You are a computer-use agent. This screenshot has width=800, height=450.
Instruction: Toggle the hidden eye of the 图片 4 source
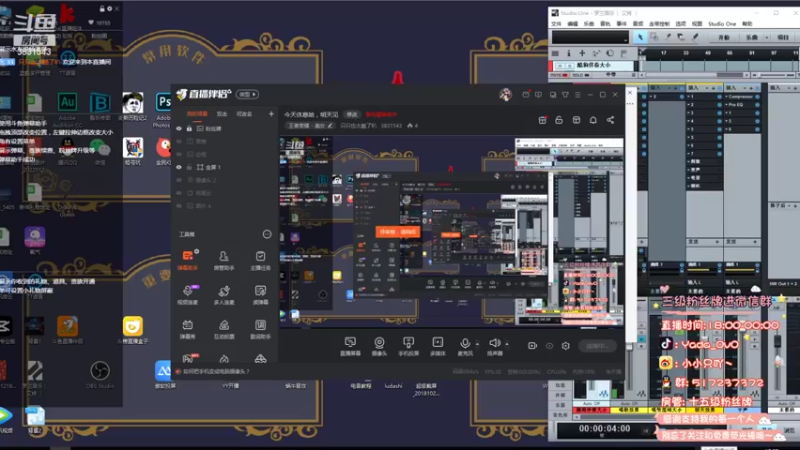click(179, 206)
